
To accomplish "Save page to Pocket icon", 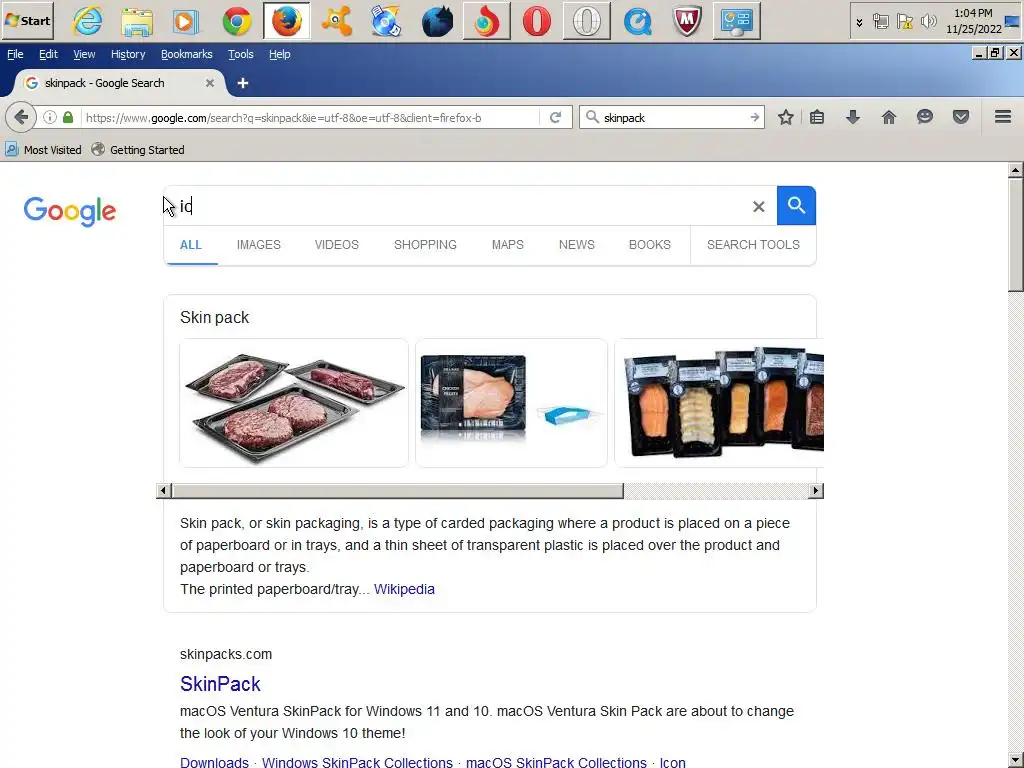I will tap(961, 118).
